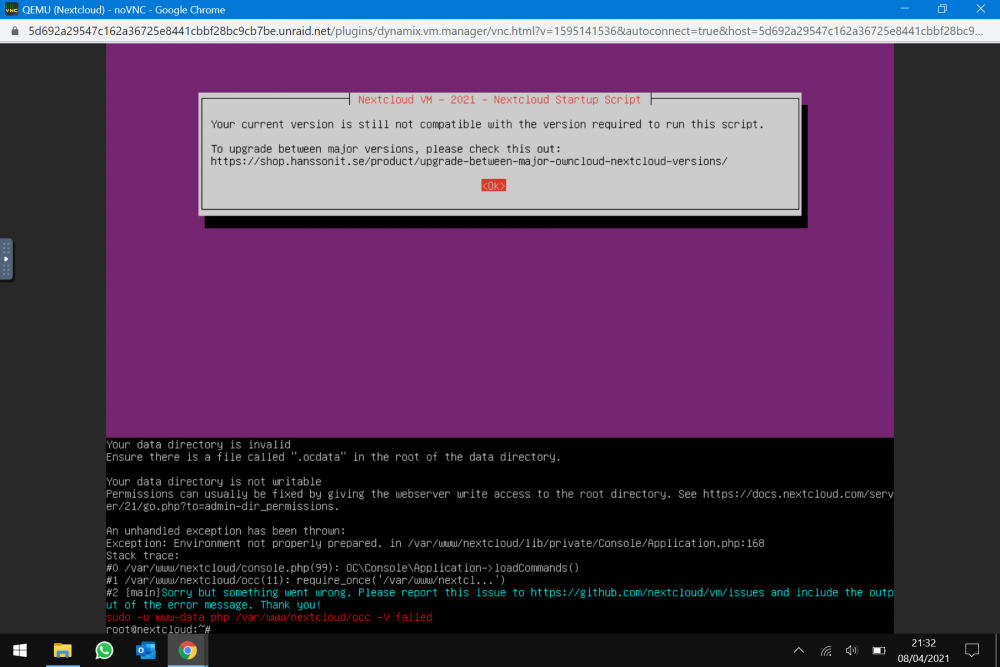Click the 'Your data directory is invalid' line
Screen dimensions: 1000x667
click(198, 444)
